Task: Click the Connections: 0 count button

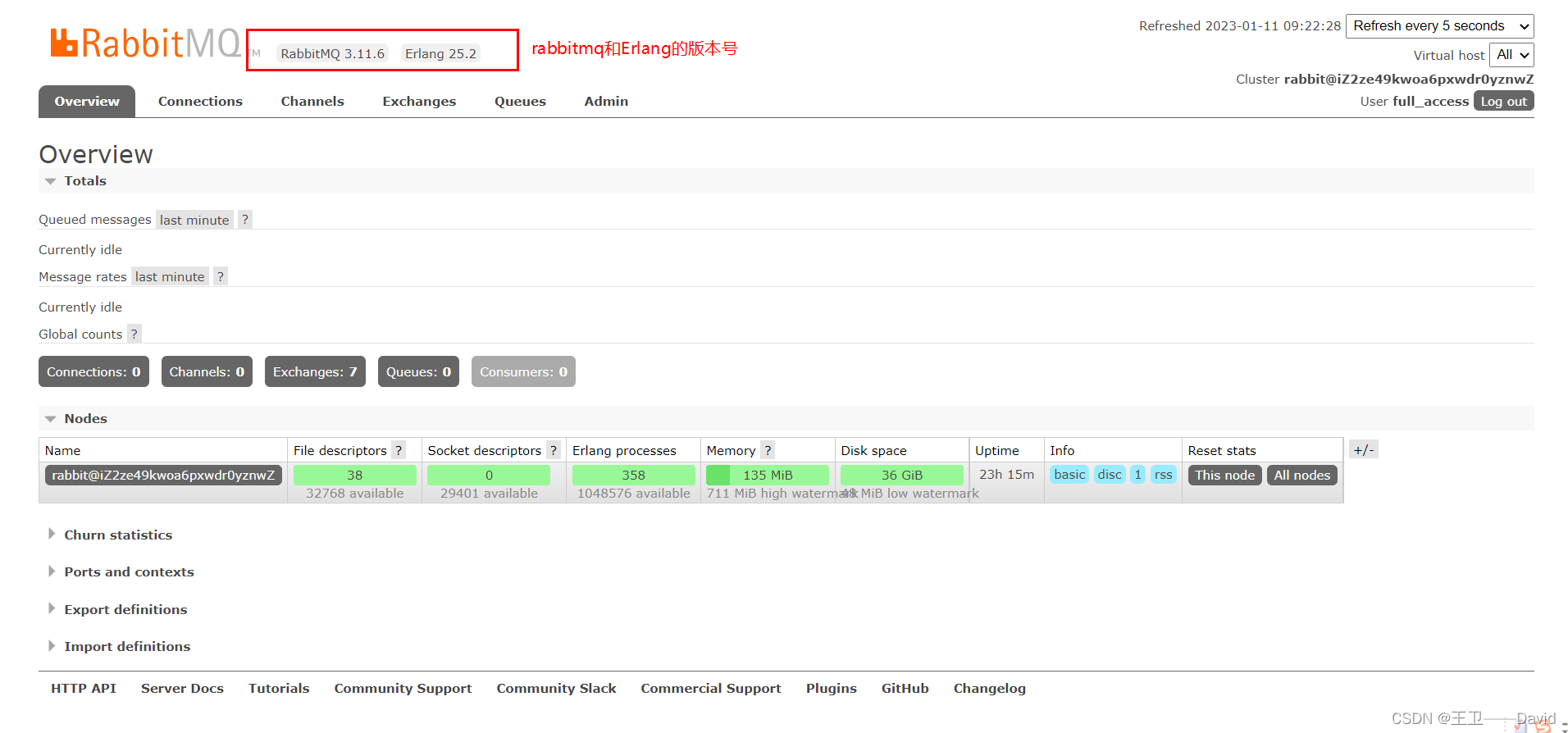Action: point(93,371)
